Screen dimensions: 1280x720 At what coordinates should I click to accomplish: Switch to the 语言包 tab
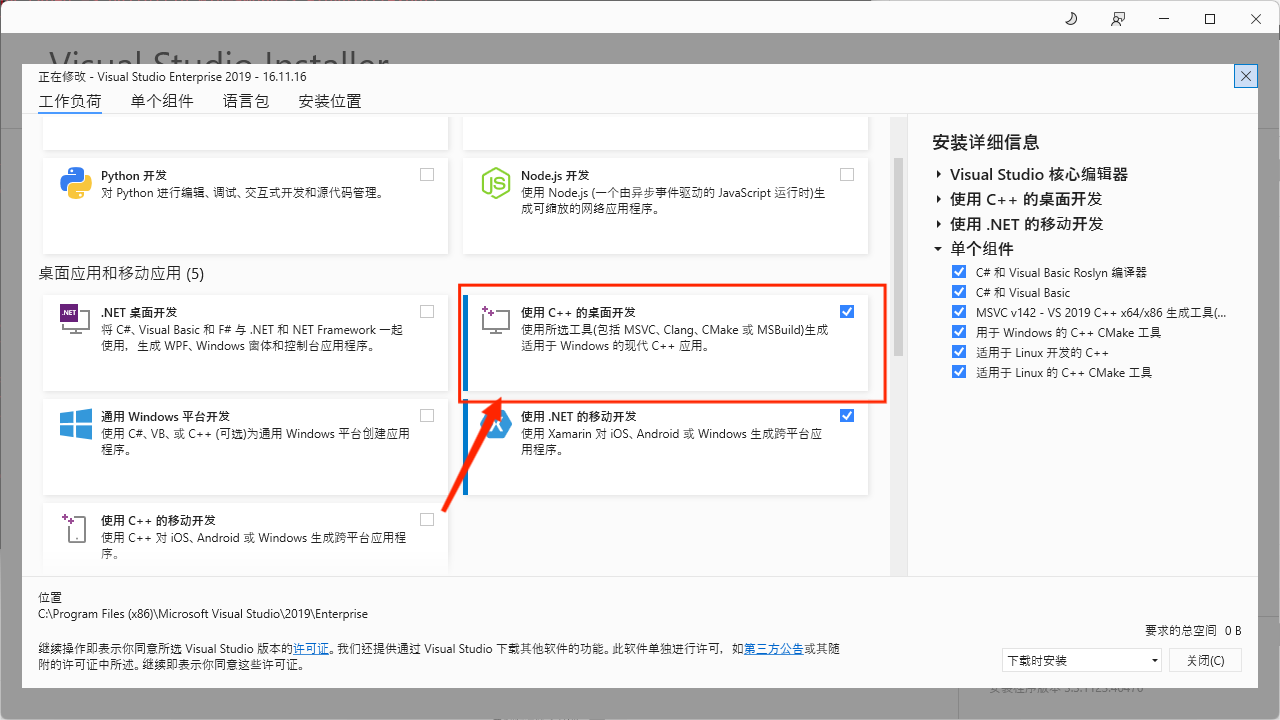(x=246, y=101)
